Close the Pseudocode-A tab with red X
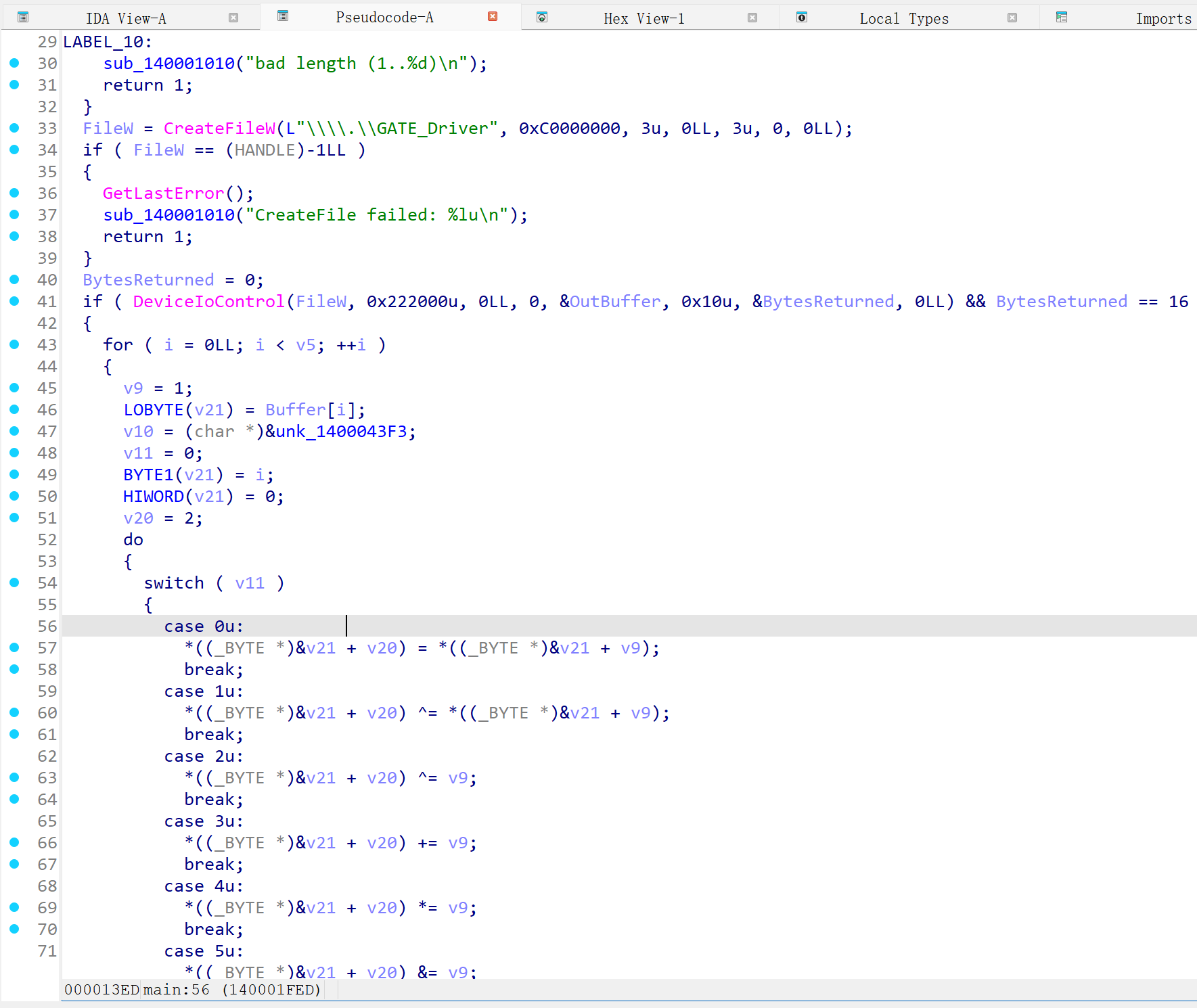This screenshot has height=1008, width=1197. [493, 16]
